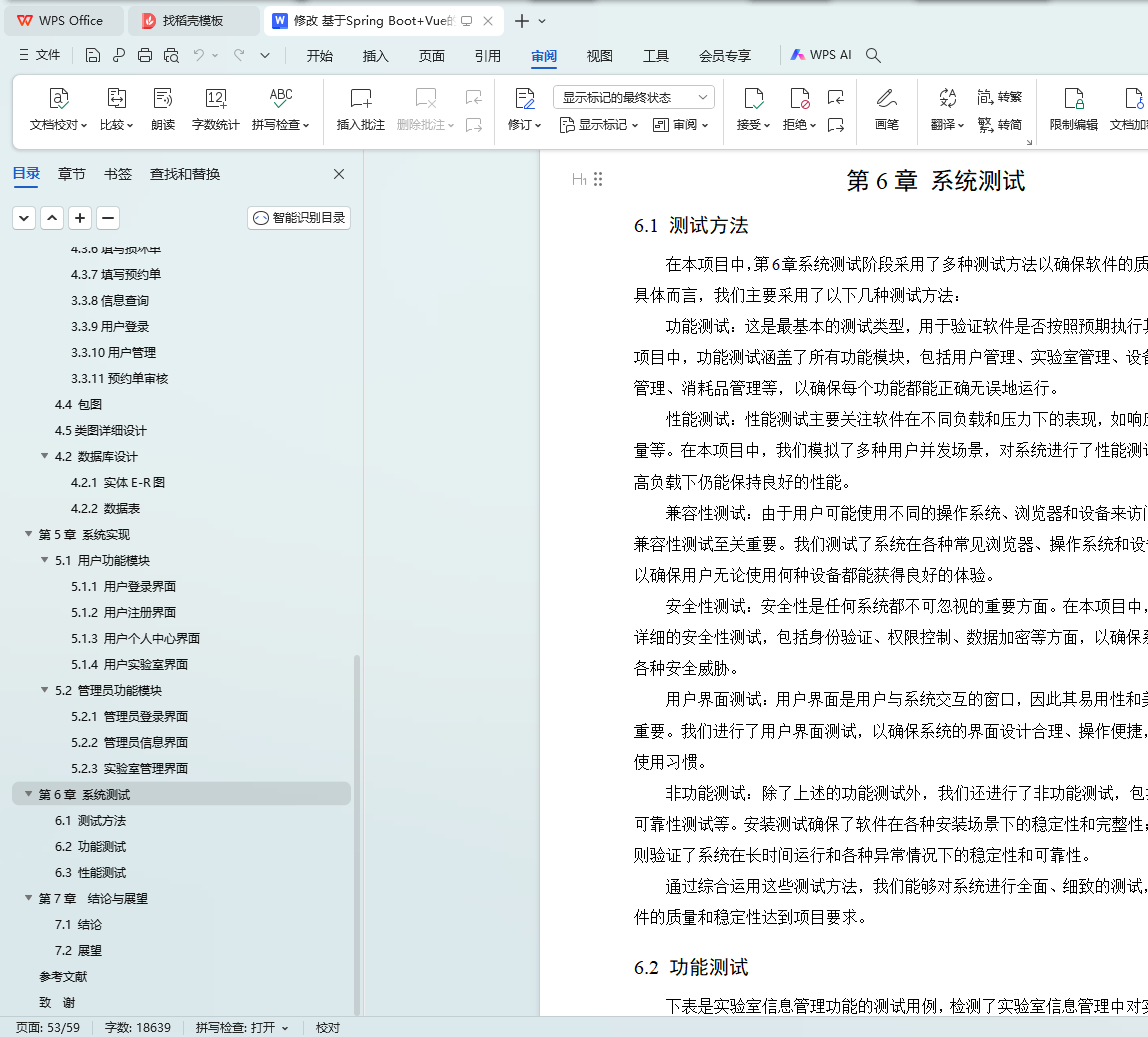Open the 查找和替换 navigation tab

click(x=184, y=174)
